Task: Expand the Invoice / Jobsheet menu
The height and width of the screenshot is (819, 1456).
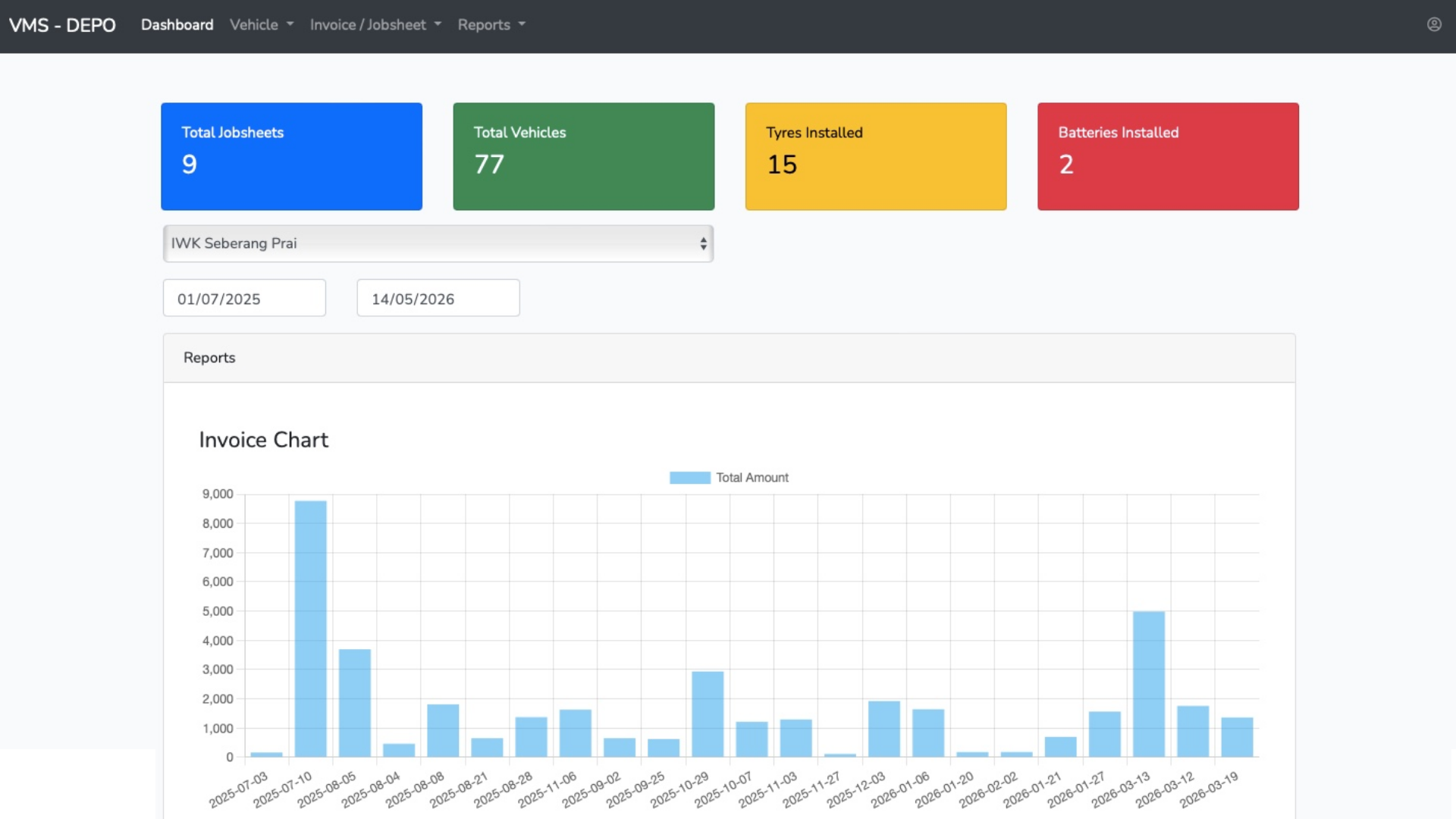Action: point(375,25)
